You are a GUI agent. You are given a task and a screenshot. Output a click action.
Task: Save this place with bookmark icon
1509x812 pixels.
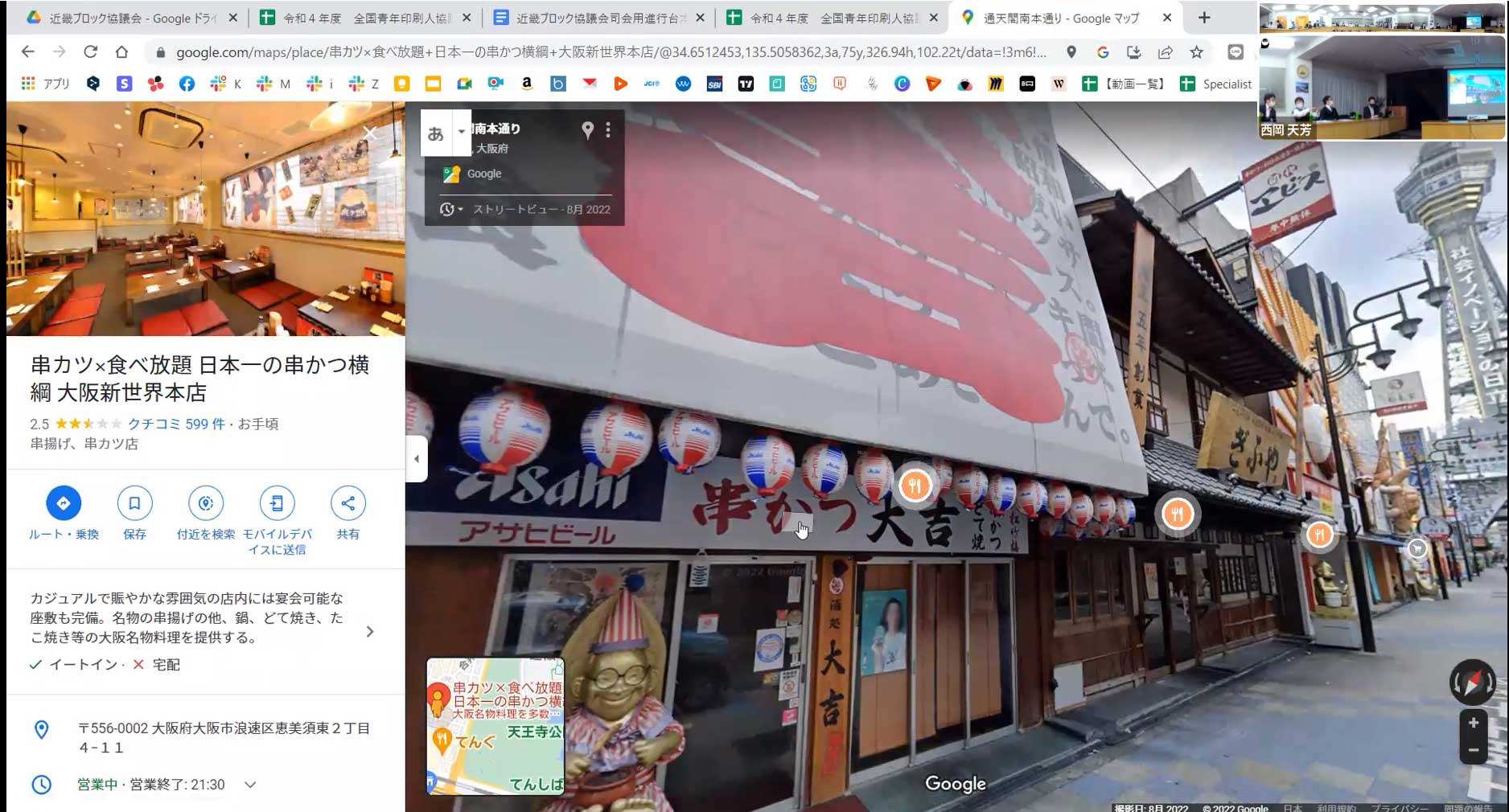click(x=134, y=503)
